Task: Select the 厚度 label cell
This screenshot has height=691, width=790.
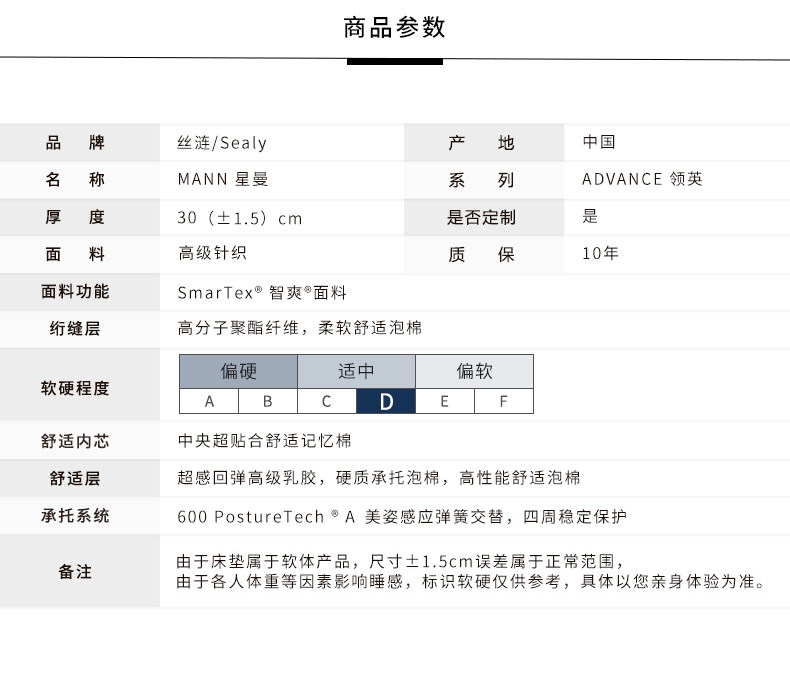Action: point(80,217)
